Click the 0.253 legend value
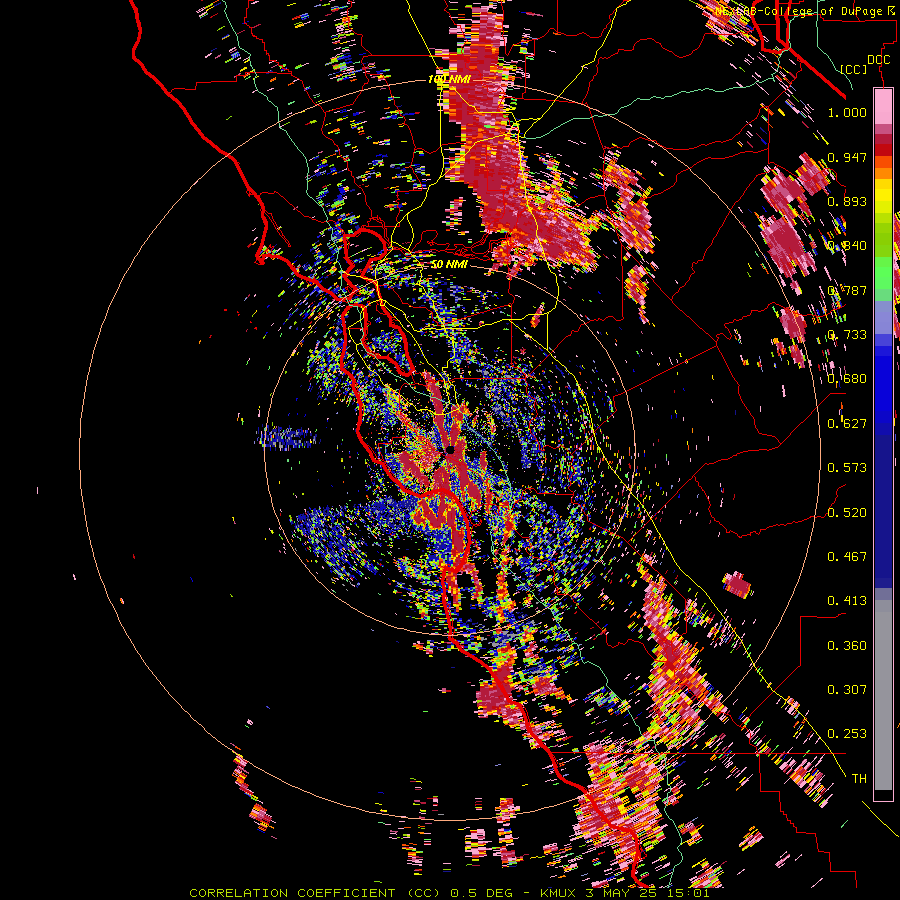Viewport: 900px width, 900px height. (847, 734)
